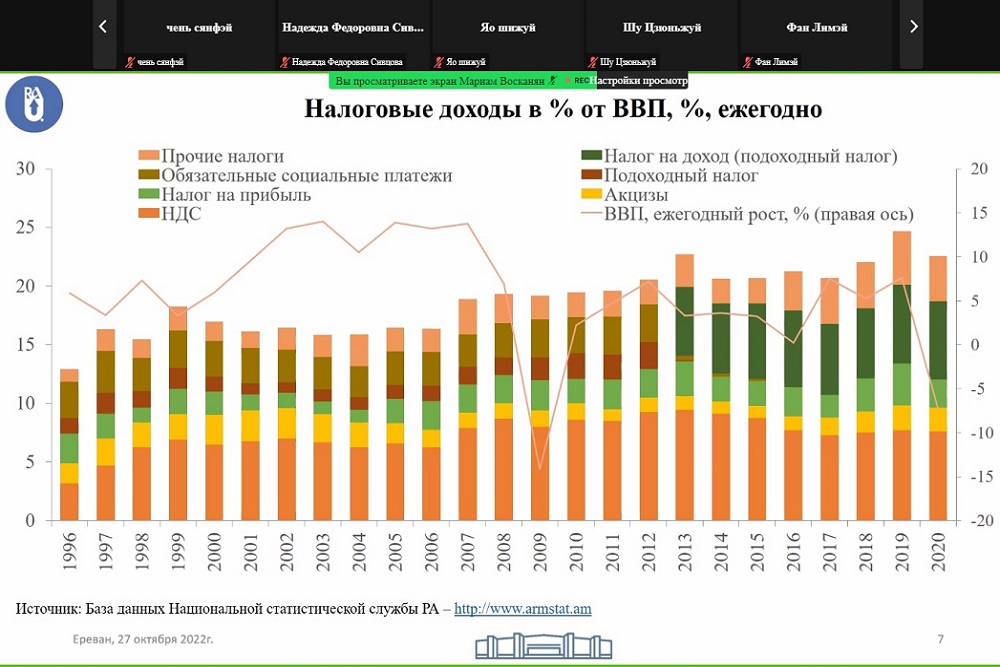Click muted mic icon for чень сянфэй
Screen dimensions: 1000x667
coord(129,62)
